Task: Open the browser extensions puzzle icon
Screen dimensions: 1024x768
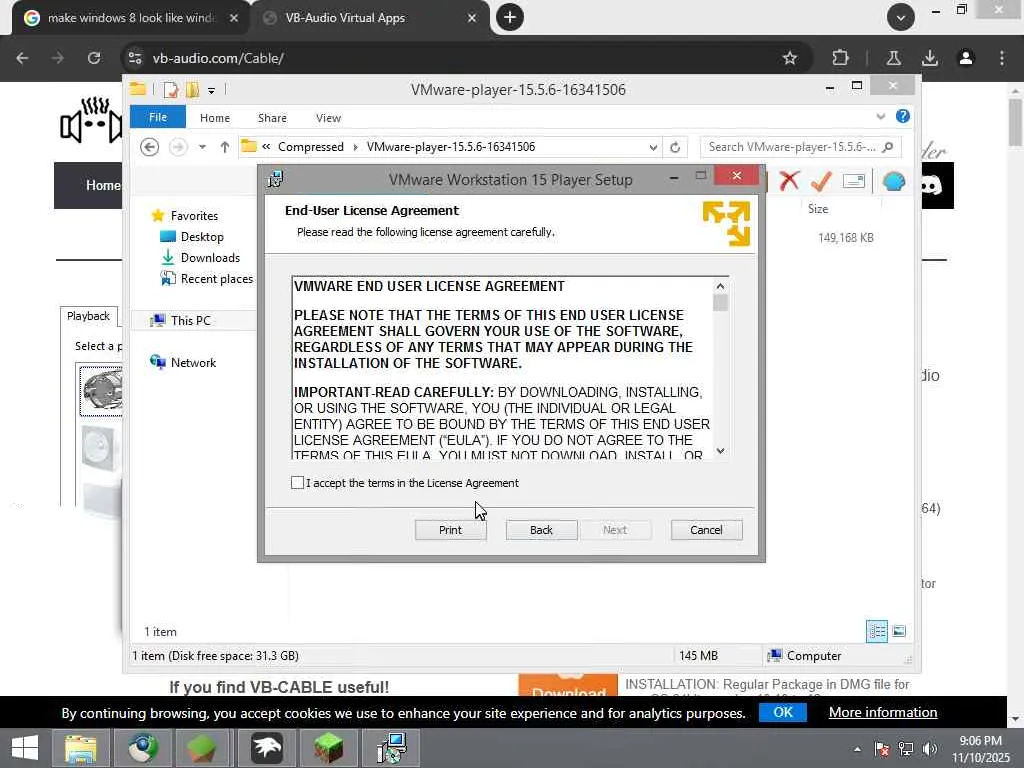Action: click(x=840, y=58)
